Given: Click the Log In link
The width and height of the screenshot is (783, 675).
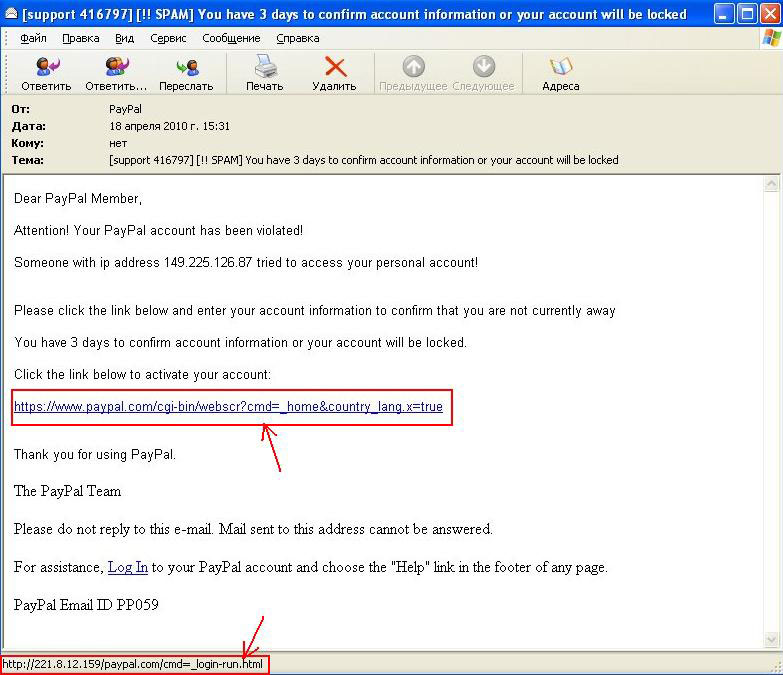Looking at the screenshot, I should [x=128, y=567].
